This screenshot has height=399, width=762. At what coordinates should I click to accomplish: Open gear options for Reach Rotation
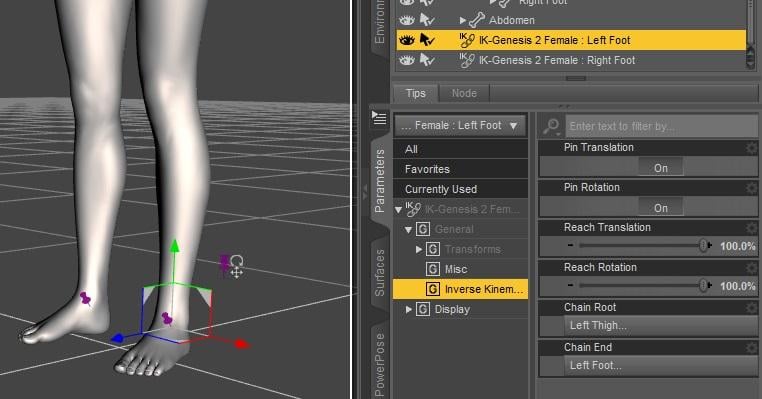pyautogui.click(x=752, y=268)
